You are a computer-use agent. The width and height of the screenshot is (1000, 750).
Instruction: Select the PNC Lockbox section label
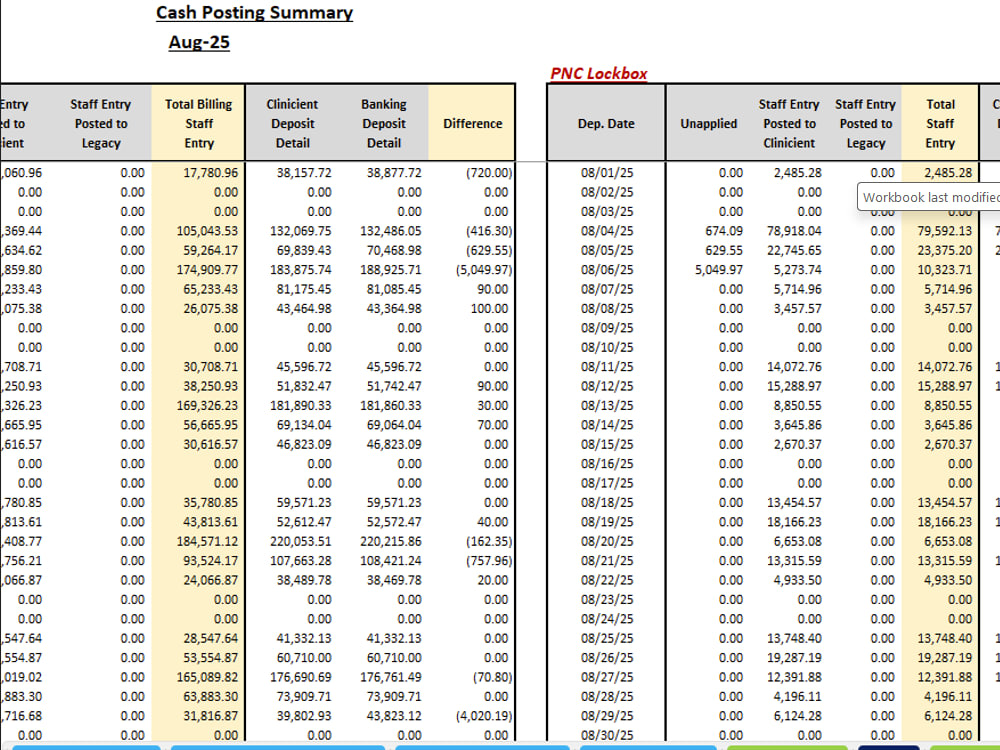pyautogui.click(x=599, y=73)
